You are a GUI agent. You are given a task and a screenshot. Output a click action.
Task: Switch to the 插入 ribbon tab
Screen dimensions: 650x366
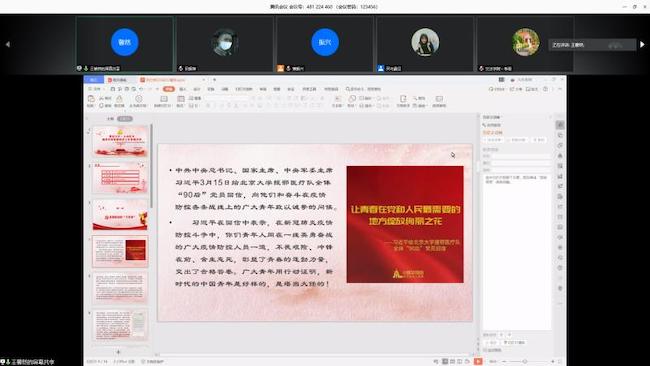(183, 89)
